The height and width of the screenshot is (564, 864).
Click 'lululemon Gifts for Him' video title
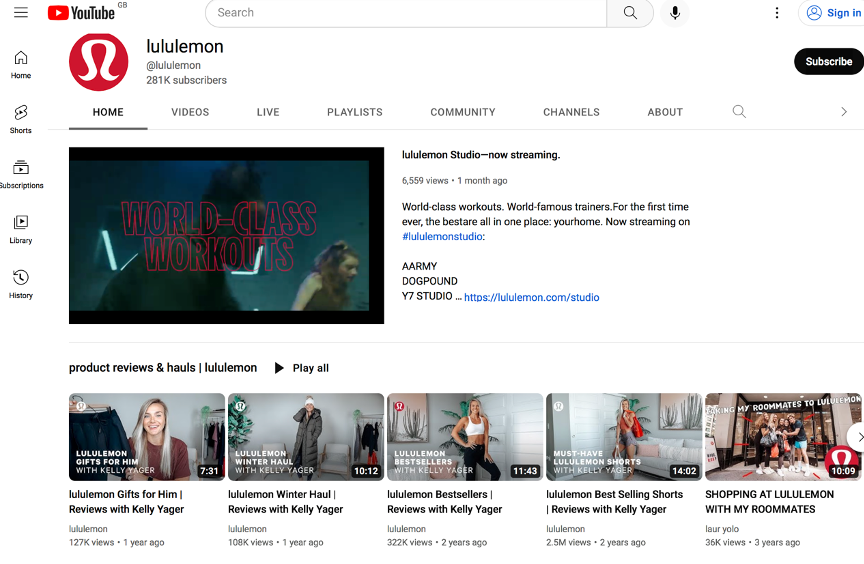[126, 502]
